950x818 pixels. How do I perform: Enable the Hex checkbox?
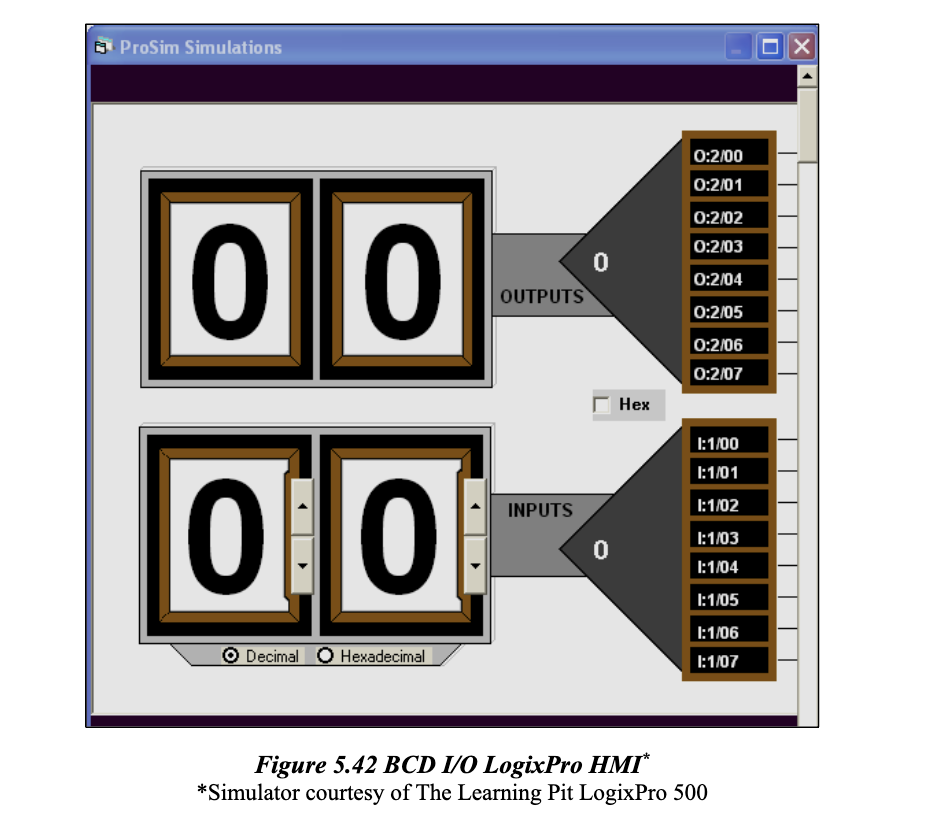(x=601, y=404)
